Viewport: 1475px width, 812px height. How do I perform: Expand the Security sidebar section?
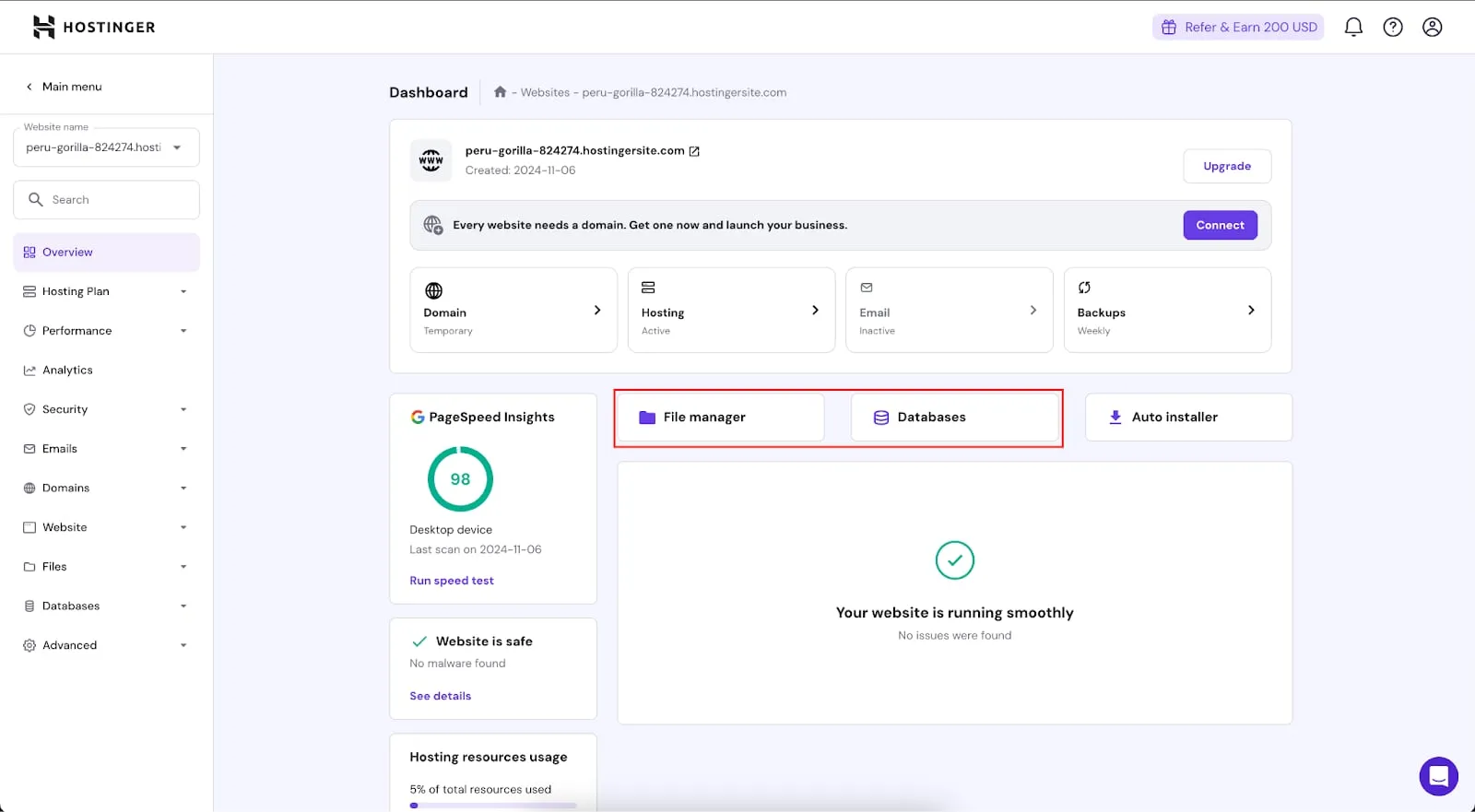(x=183, y=409)
